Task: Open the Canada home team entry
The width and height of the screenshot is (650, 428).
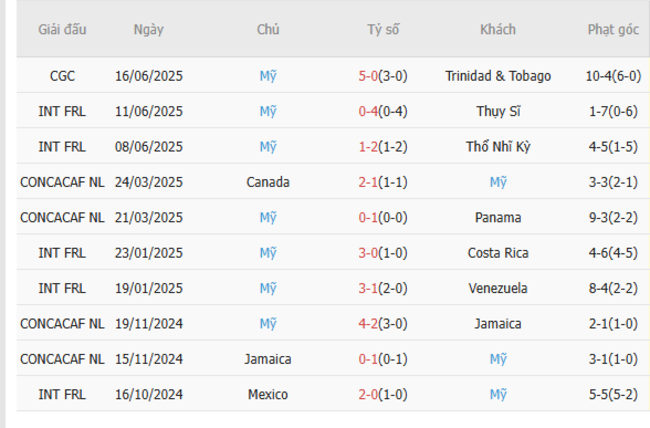Action: point(267,182)
